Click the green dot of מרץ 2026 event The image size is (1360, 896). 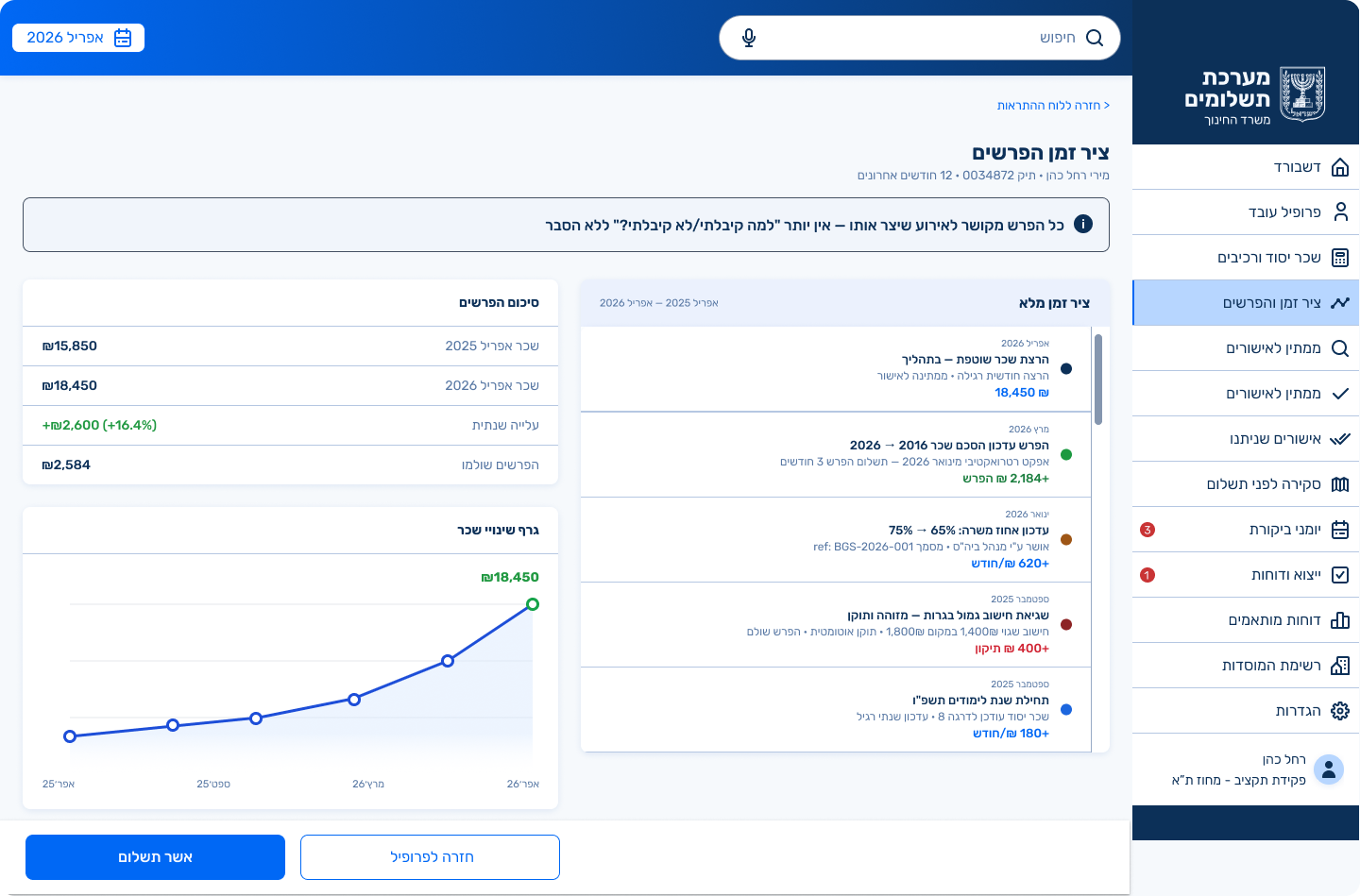(1066, 455)
